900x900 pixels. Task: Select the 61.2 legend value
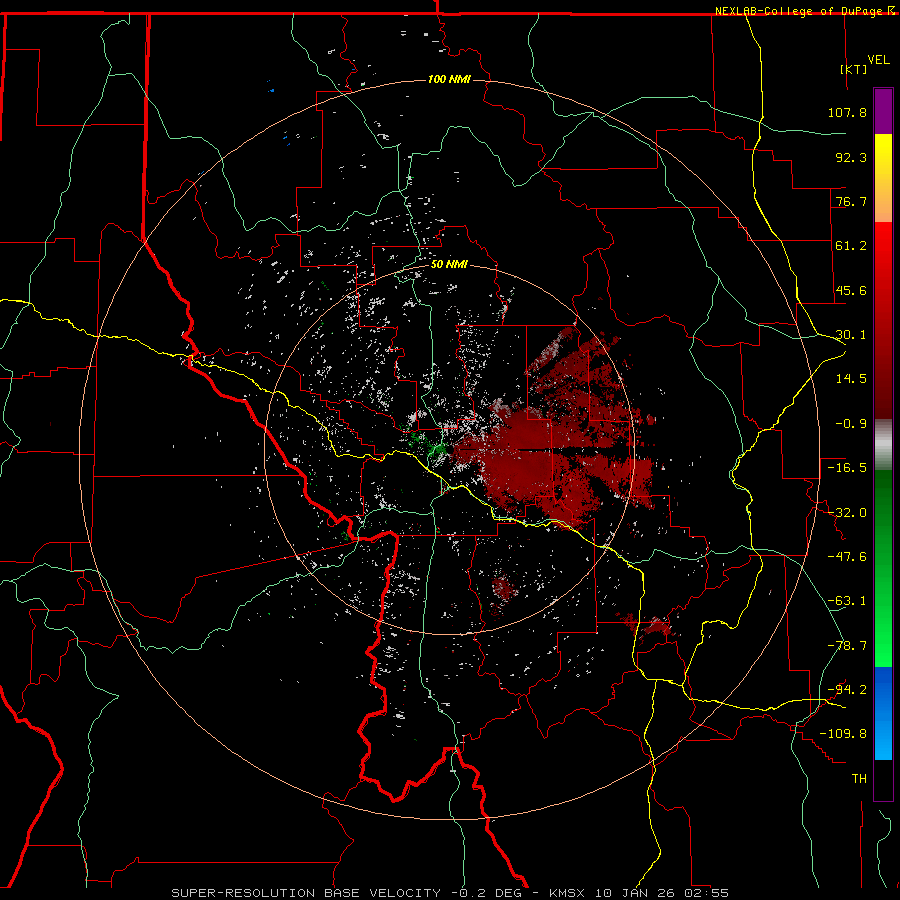click(x=851, y=246)
